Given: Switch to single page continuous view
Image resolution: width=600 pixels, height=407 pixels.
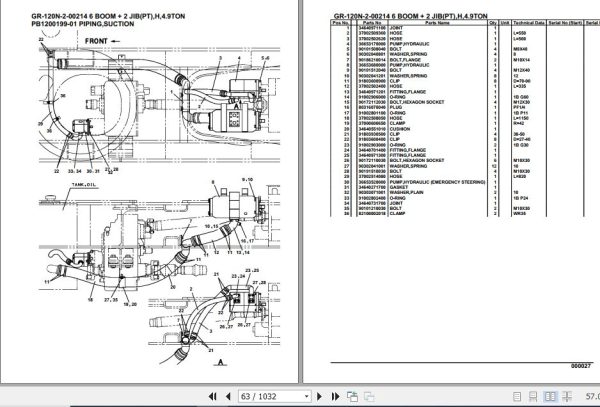Looking at the screenshot, I should (x=533, y=397).
